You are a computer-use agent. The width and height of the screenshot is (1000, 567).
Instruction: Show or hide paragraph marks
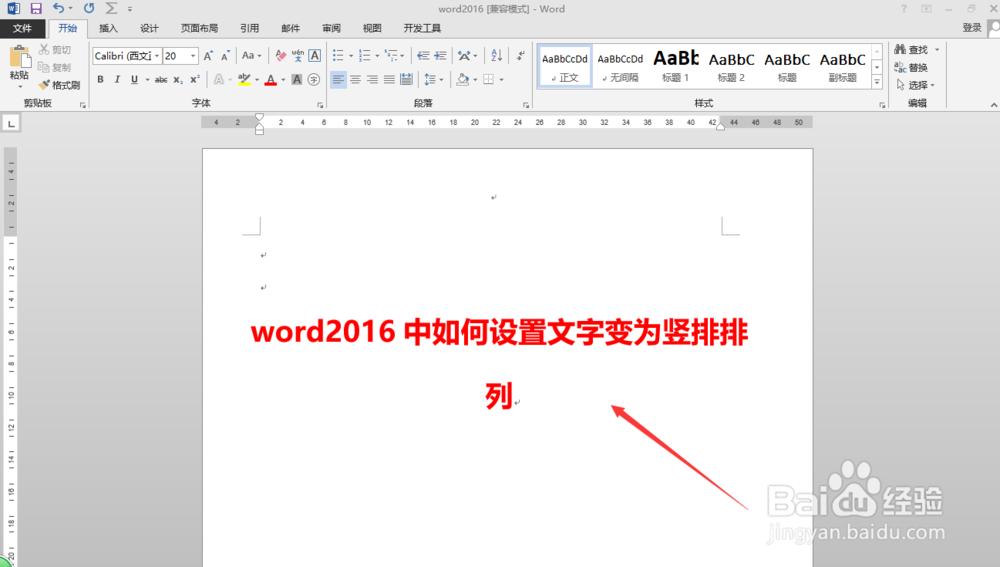pyautogui.click(x=521, y=56)
